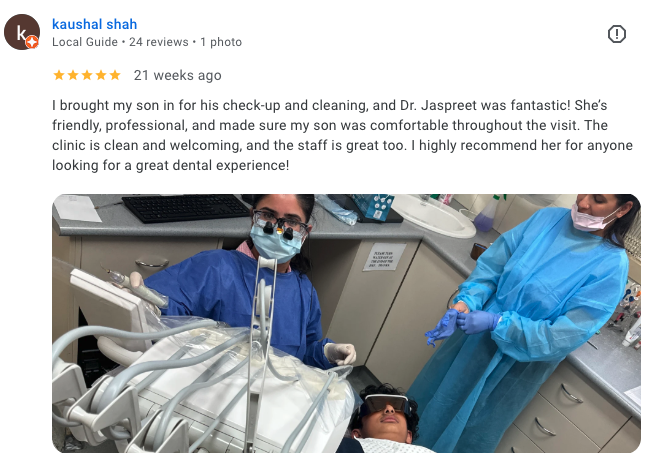The image size is (653, 458).
Task: Click the fifth yellow rating star
Action: pyautogui.click(x=115, y=75)
